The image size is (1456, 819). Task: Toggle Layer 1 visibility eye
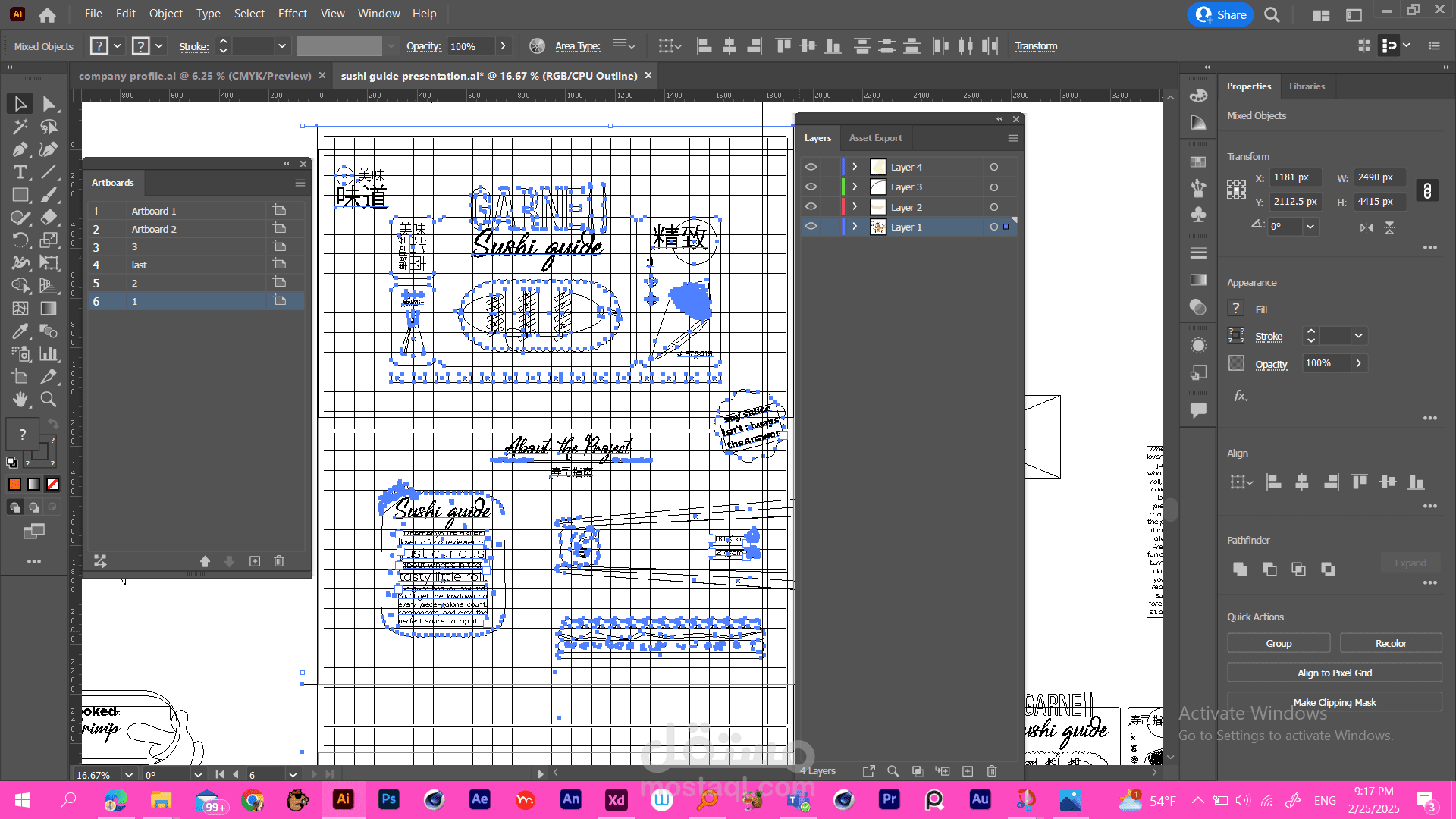tap(811, 226)
